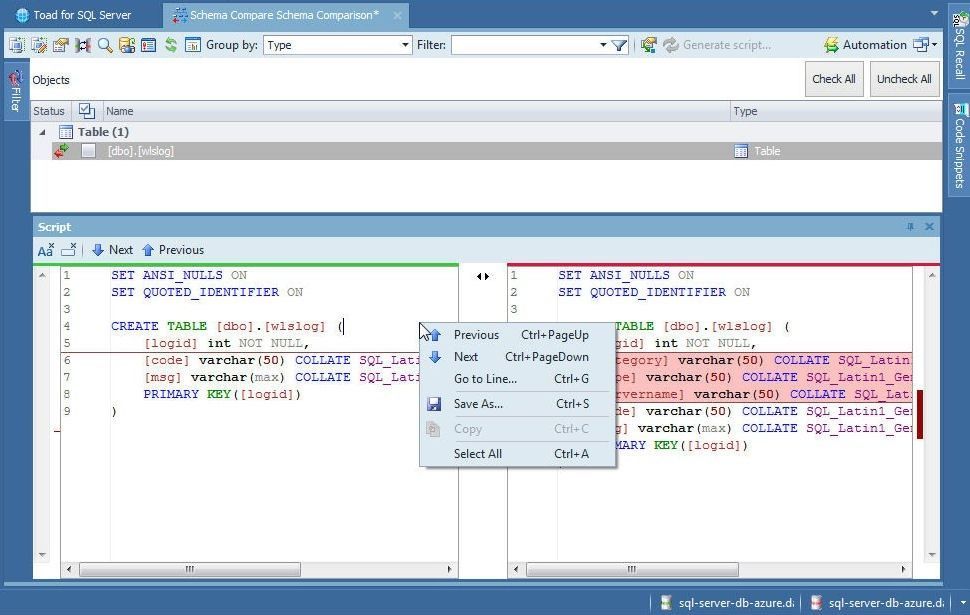Click the first sql-server-db-azure connection in status bar
970x615 pixels.
coord(728,603)
